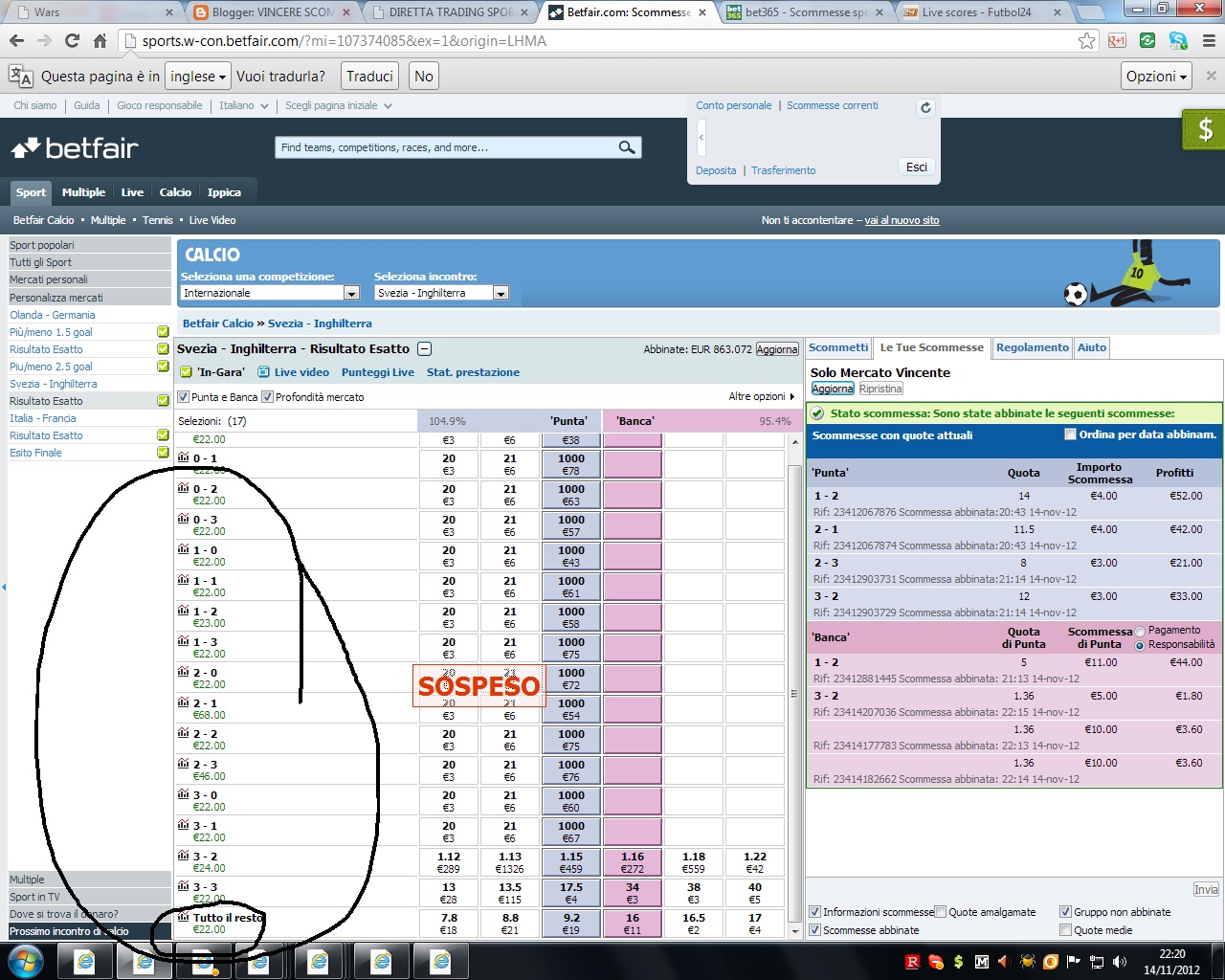This screenshot has width=1225, height=980.
Task: Uncheck Gruppo non abbinate checkbox
Action: (1065, 912)
